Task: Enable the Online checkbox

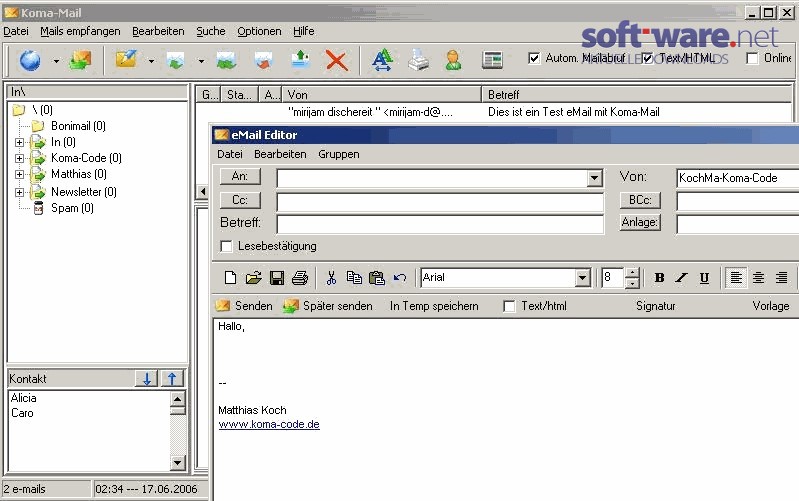Action: (x=752, y=58)
